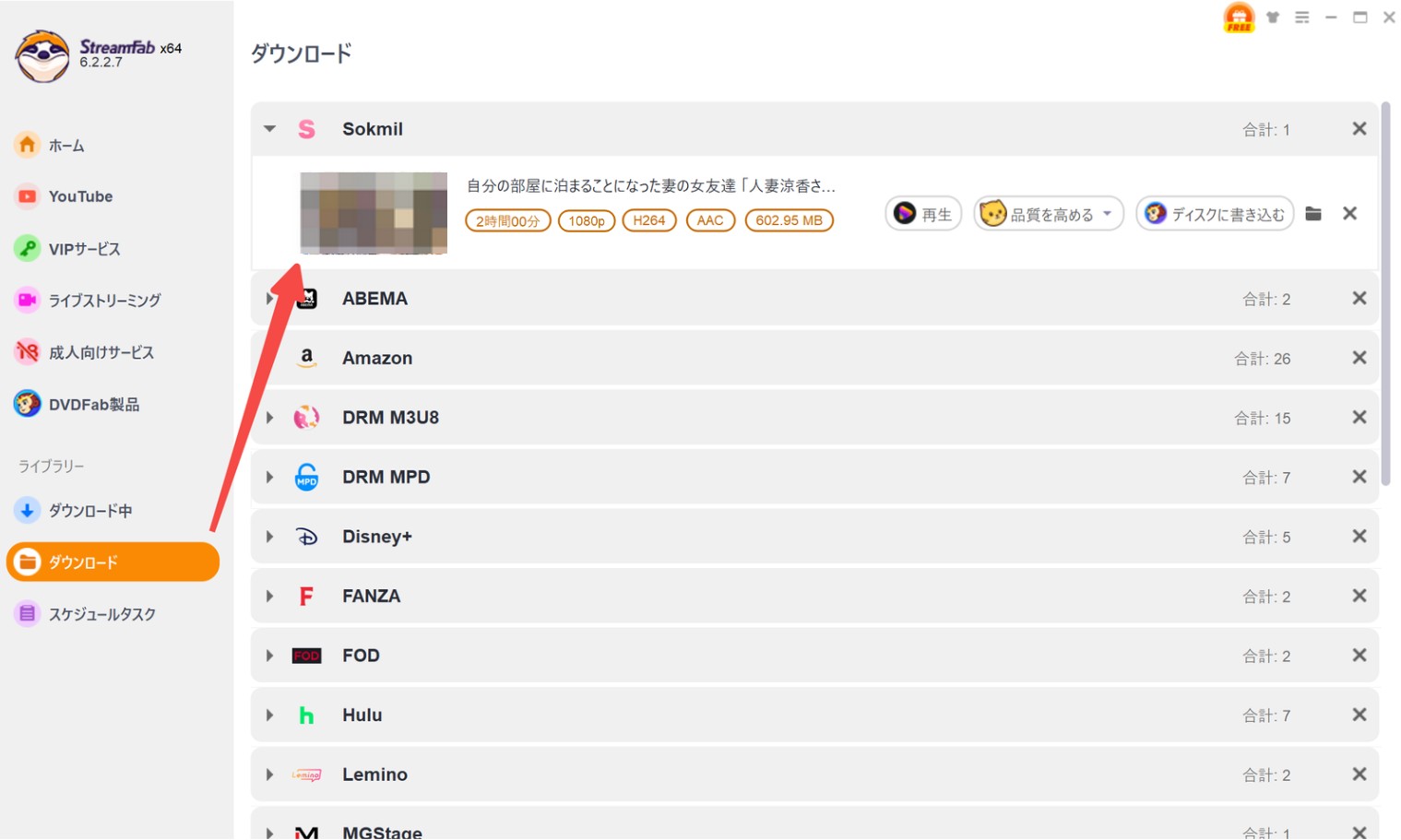1401x840 pixels.
Task: Expand the DRM M3U8 group
Action: click(269, 418)
